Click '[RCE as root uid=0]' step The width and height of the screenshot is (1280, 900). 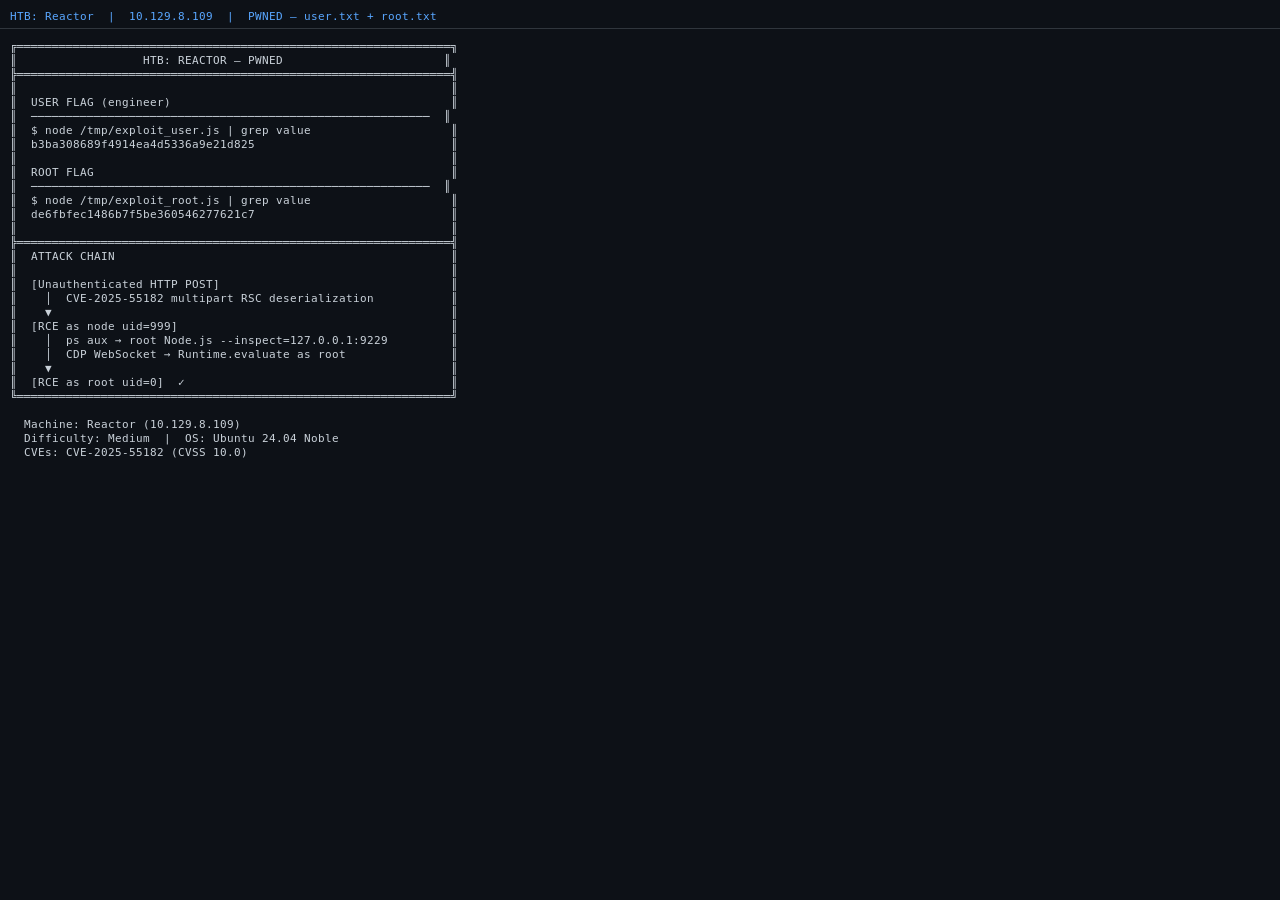point(97,382)
